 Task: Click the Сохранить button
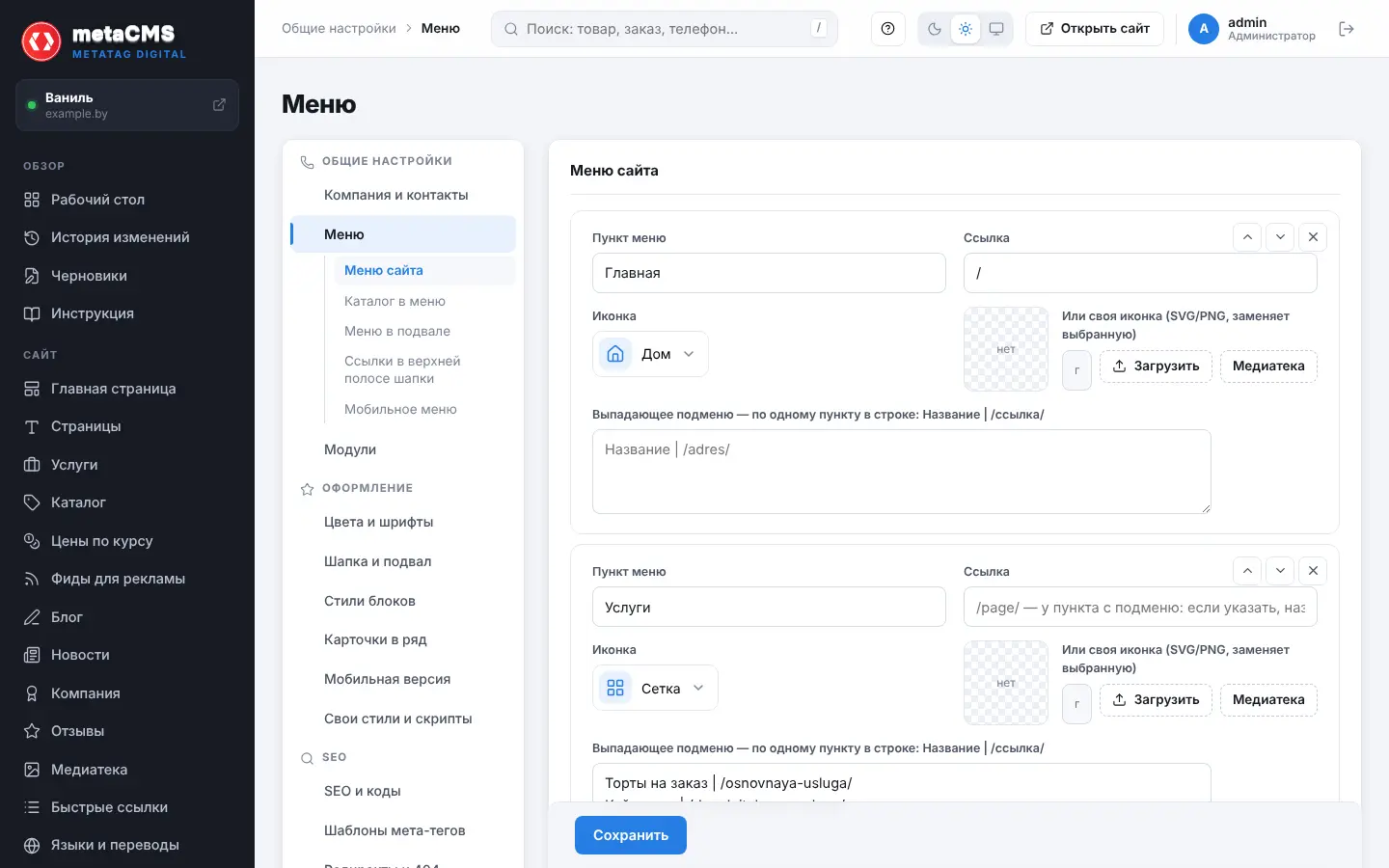(631, 835)
